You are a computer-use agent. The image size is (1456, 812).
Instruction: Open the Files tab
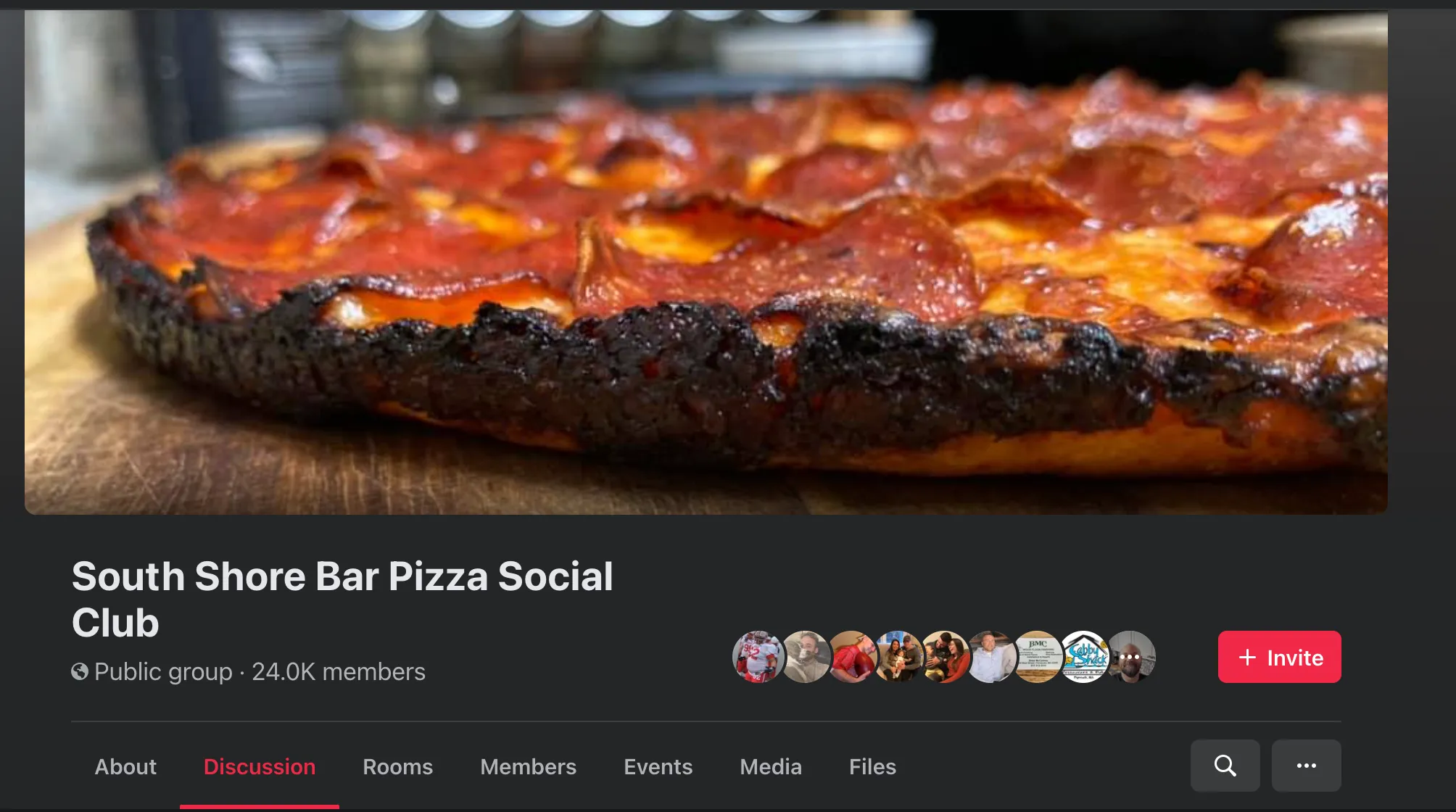pos(872,767)
